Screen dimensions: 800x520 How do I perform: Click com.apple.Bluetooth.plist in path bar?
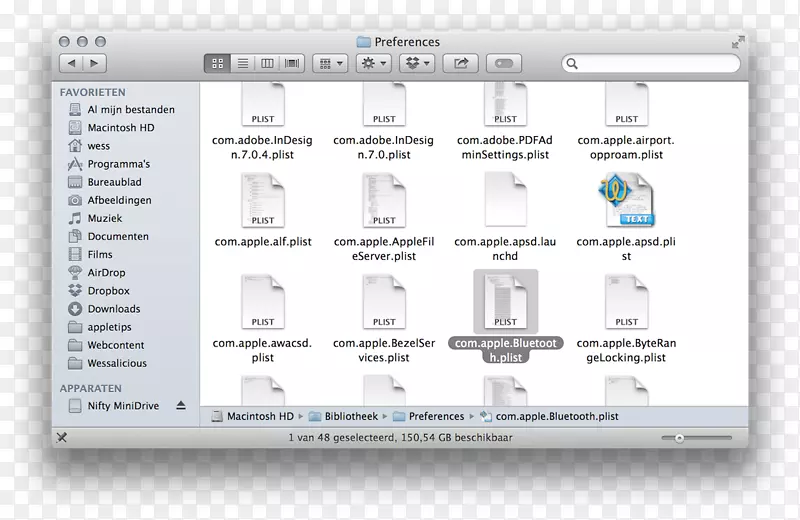[549, 416]
